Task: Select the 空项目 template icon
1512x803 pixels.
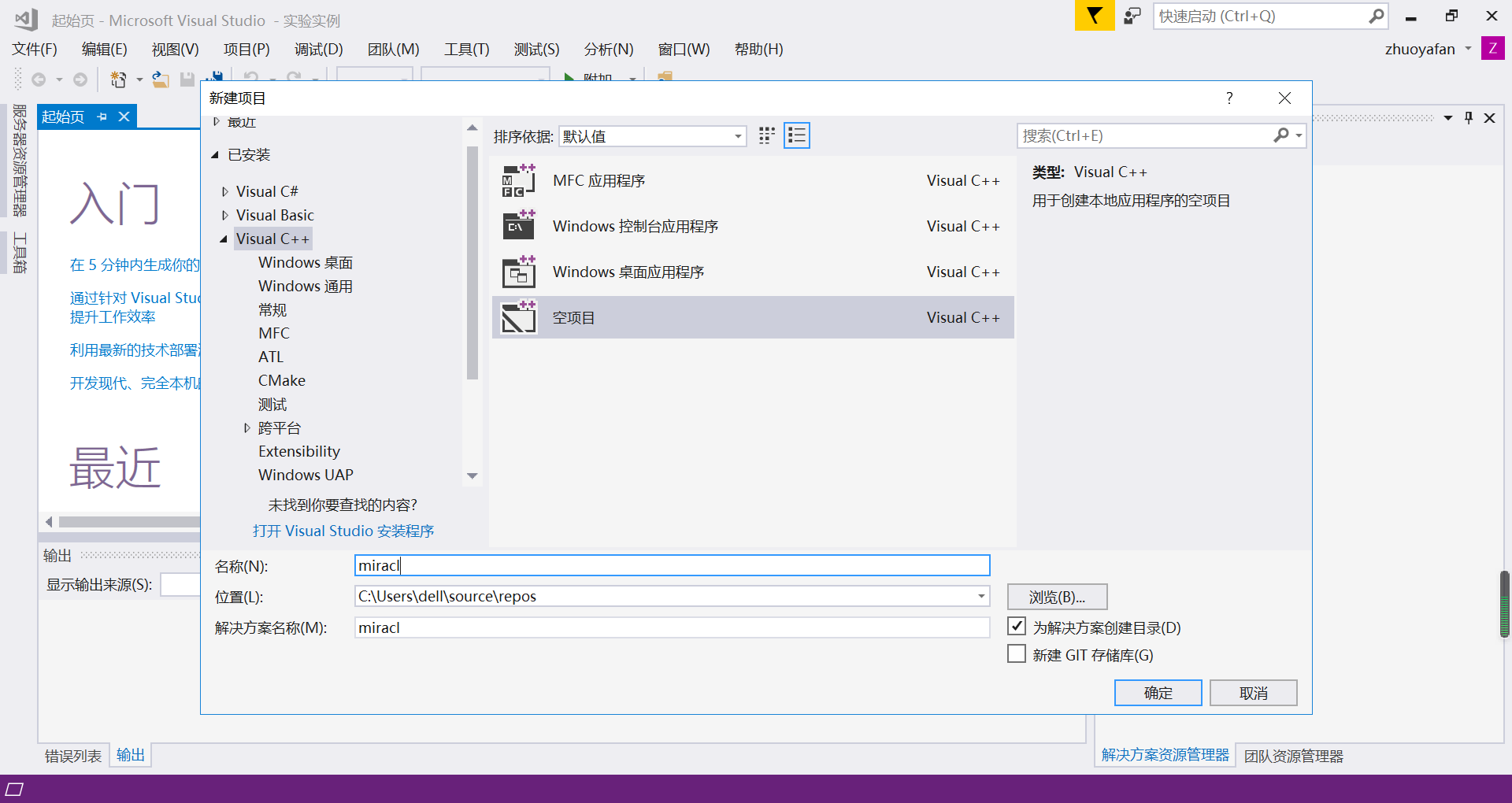Action: tap(518, 317)
